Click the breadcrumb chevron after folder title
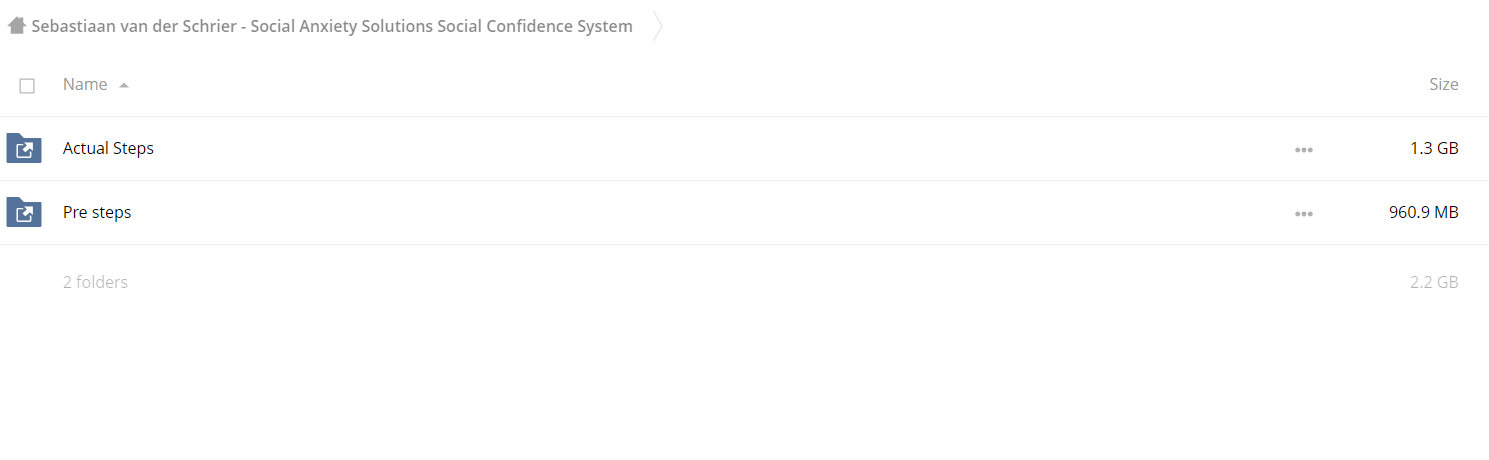 pyautogui.click(x=657, y=26)
